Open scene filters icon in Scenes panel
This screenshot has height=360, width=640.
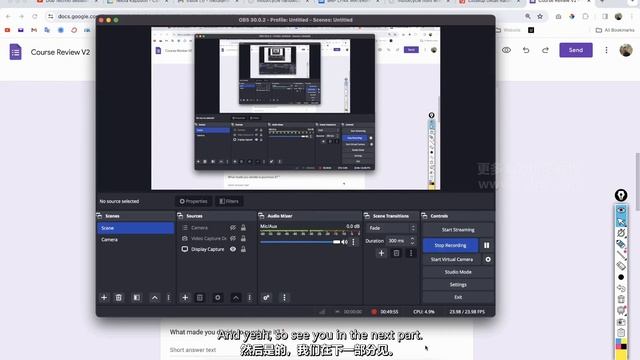(x=137, y=298)
